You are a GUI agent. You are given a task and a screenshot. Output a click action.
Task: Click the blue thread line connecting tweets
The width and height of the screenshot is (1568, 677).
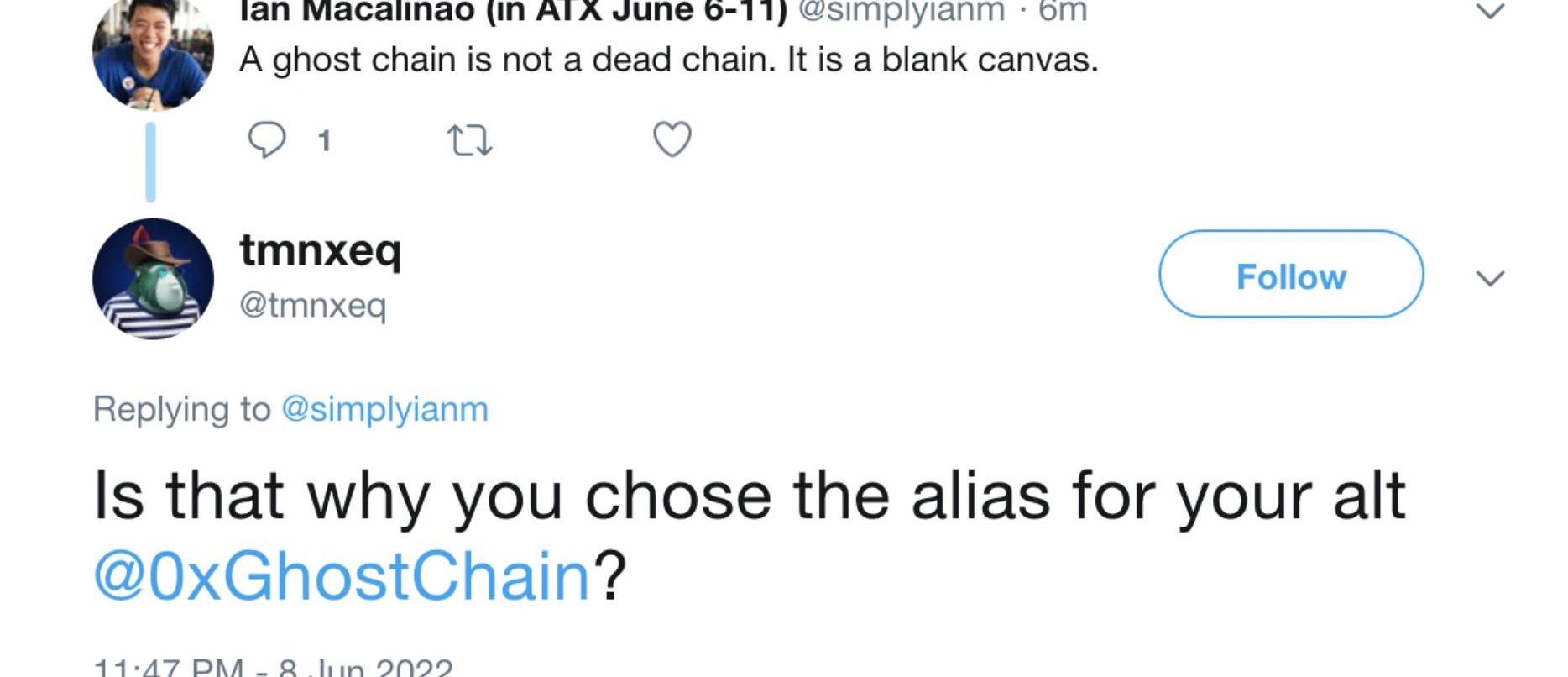[151, 162]
